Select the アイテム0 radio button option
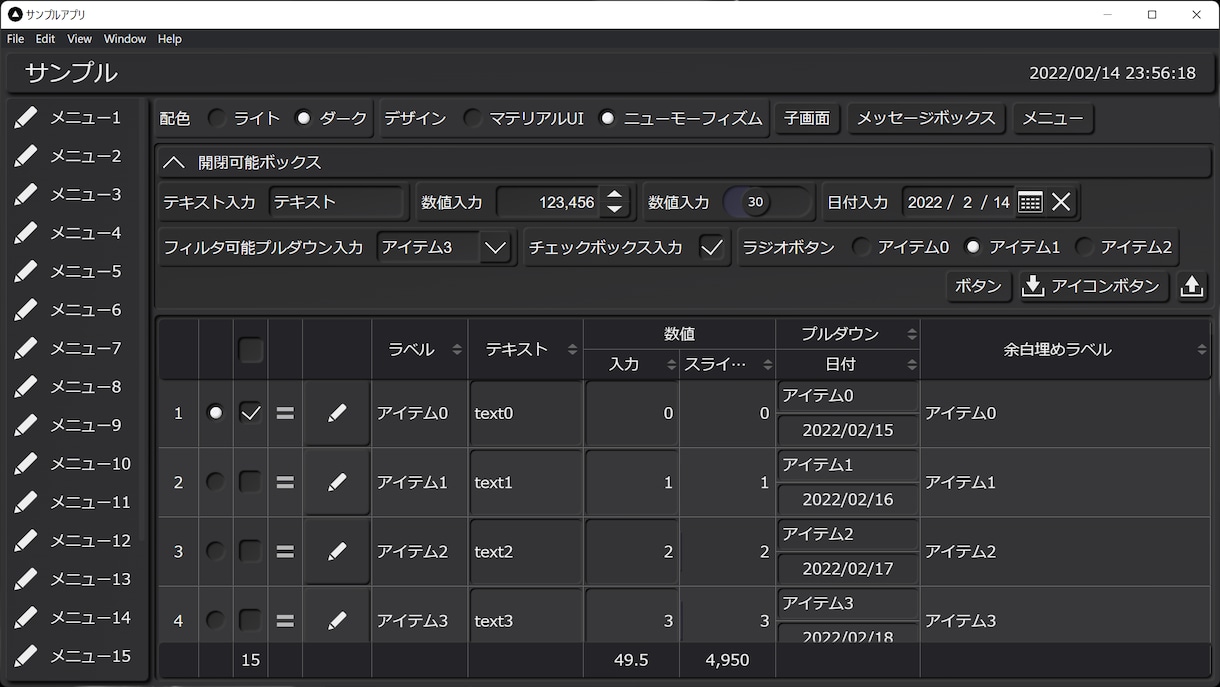 (861, 247)
